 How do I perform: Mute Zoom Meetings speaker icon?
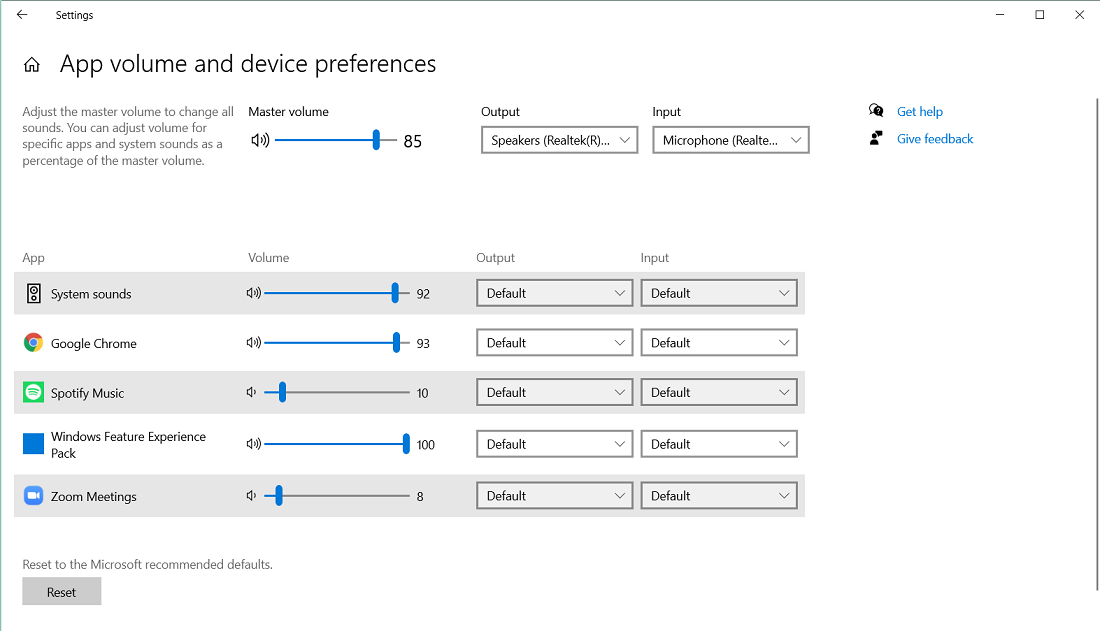[x=252, y=496]
